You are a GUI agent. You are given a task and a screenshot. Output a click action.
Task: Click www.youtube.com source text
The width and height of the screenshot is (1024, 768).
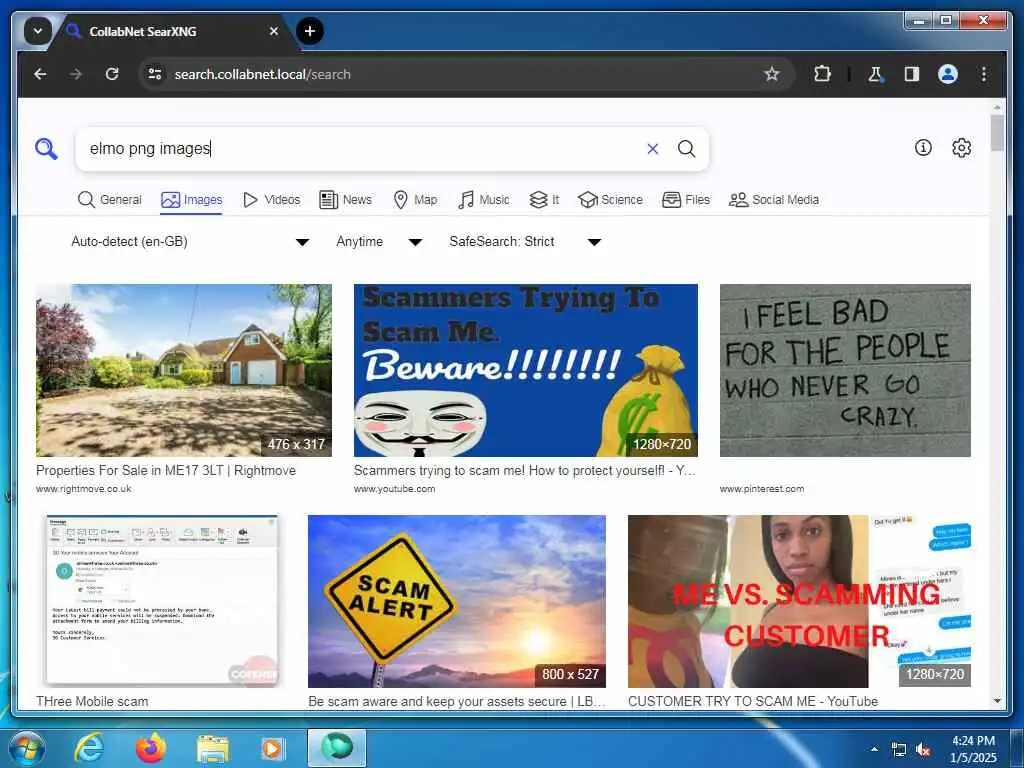click(394, 488)
